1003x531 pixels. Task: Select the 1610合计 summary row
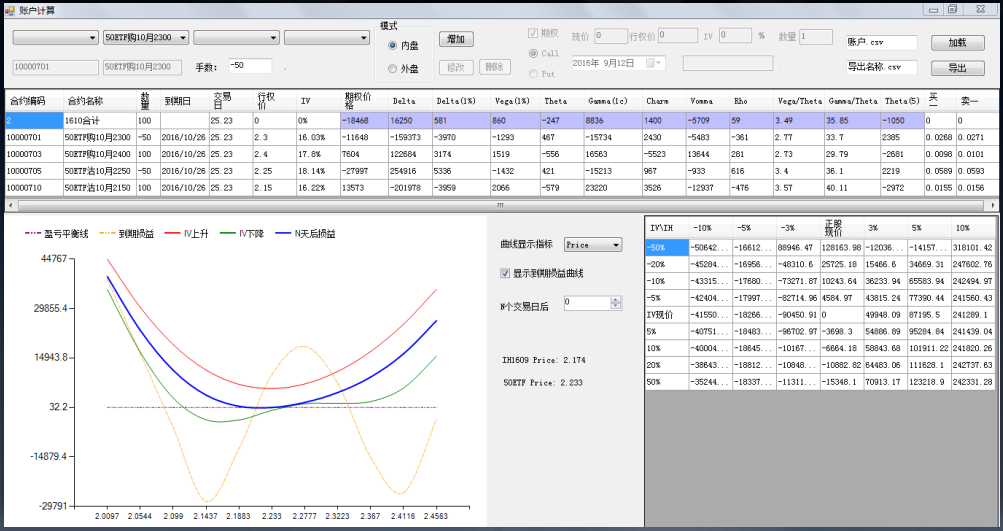pos(501,120)
